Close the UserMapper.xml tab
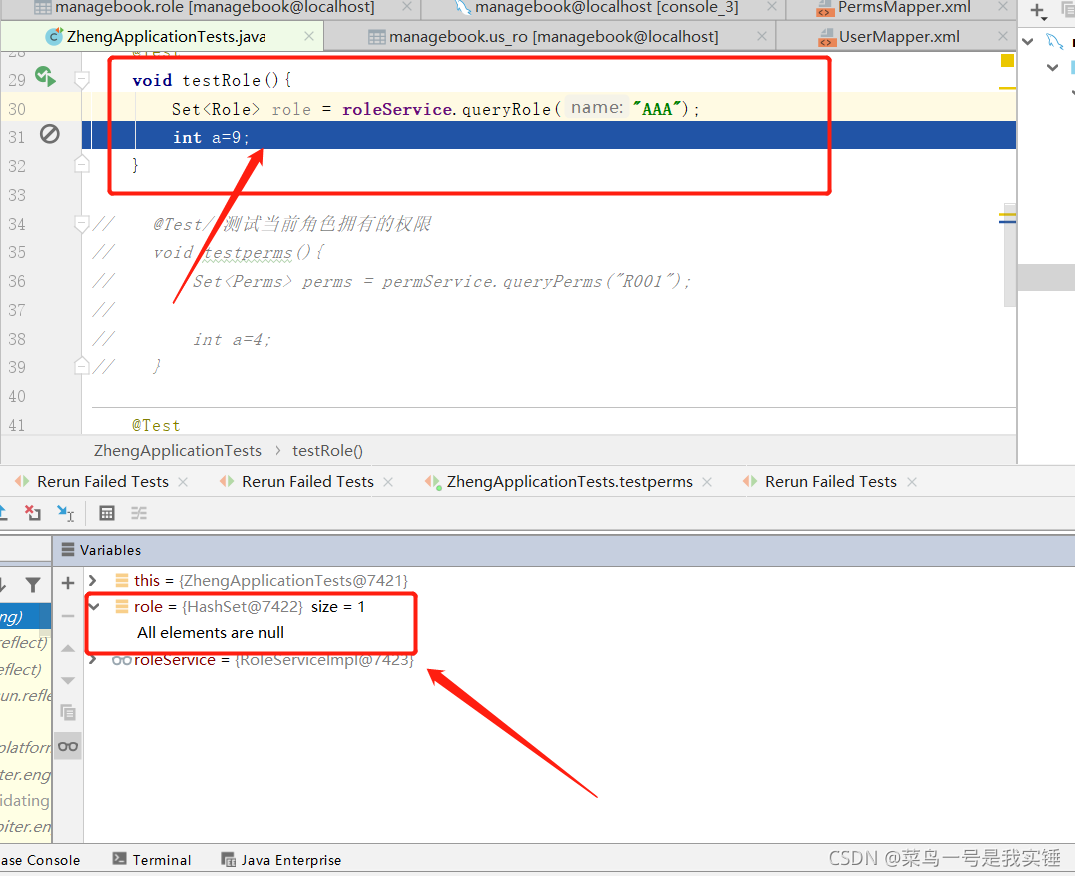The width and height of the screenshot is (1075, 876). (1003, 36)
